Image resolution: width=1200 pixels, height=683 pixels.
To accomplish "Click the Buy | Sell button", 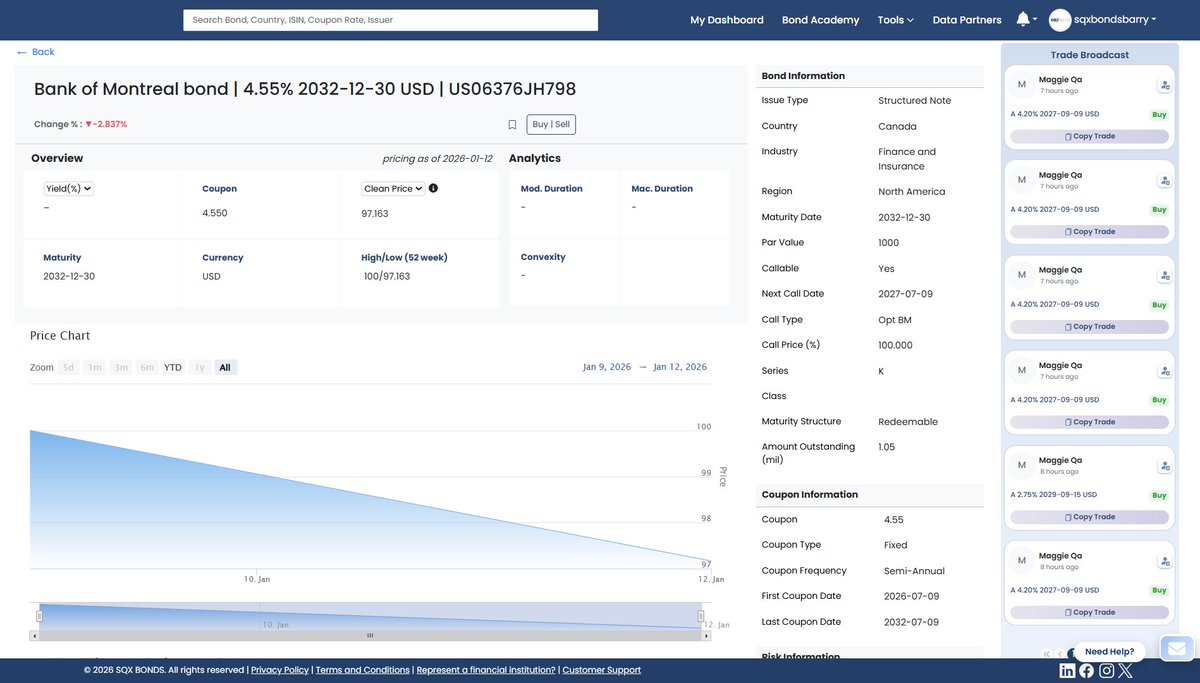I will coord(551,125).
